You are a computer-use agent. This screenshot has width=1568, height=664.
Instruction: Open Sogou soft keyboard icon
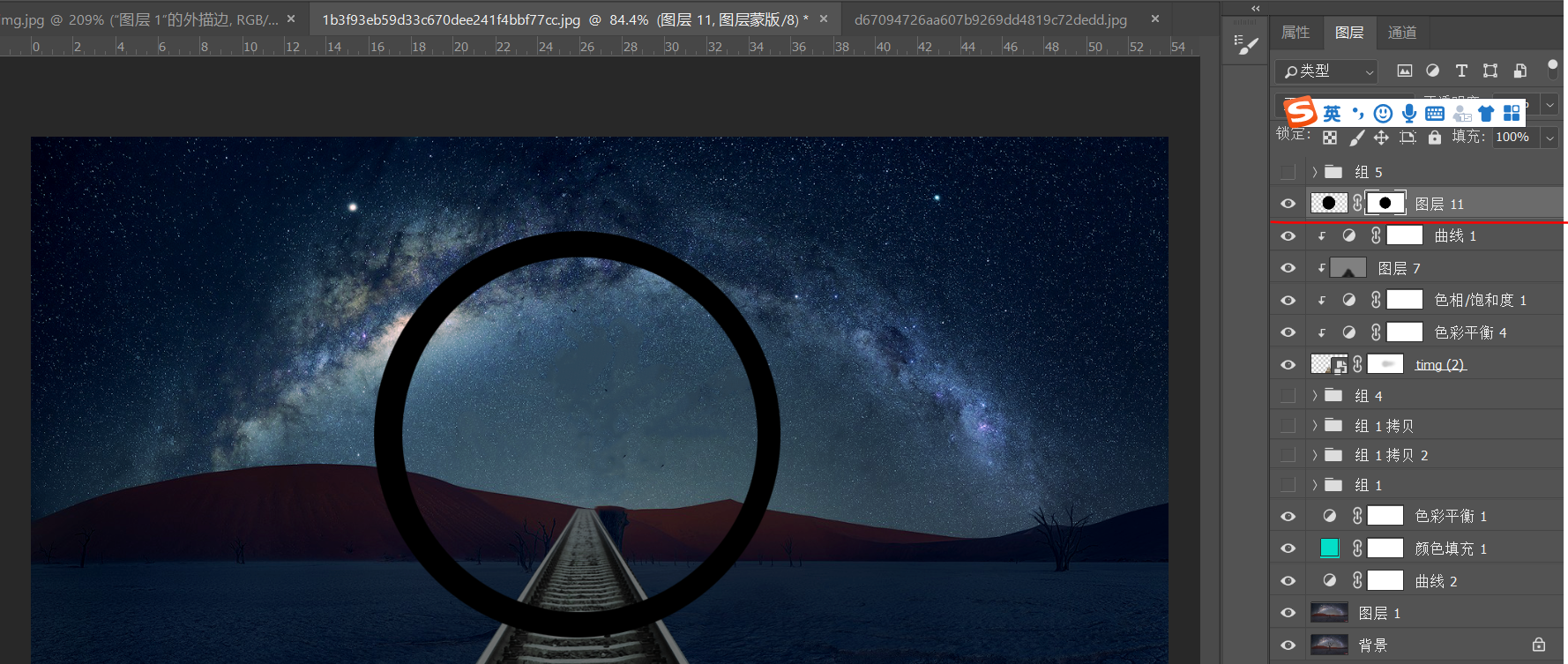click(1435, 113)
